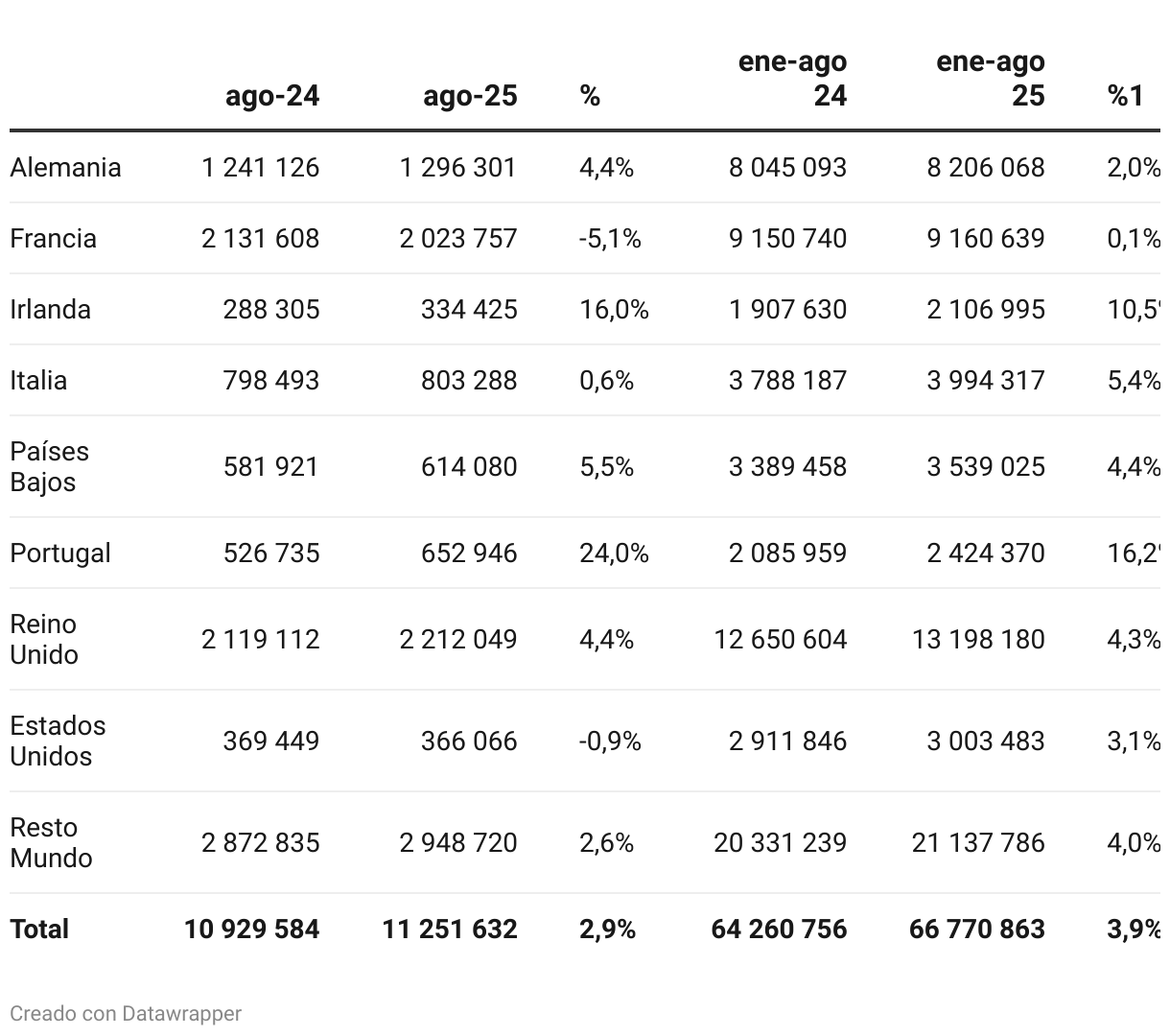Click the Italia row label
1170x1036 pixels.
(x=38, y=381)
